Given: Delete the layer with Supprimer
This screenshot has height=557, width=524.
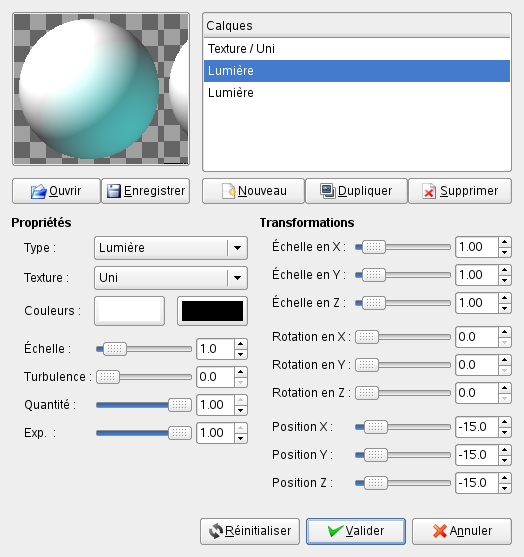Looking at the screenshot, I should coord(460,191).
